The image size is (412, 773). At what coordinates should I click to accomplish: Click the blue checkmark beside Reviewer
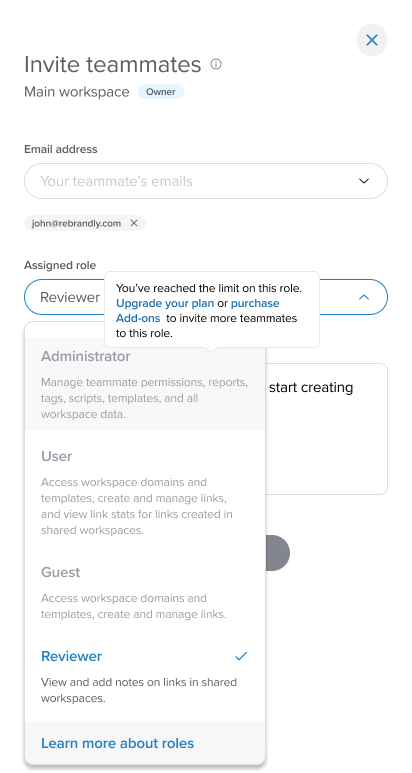[240, 656]
